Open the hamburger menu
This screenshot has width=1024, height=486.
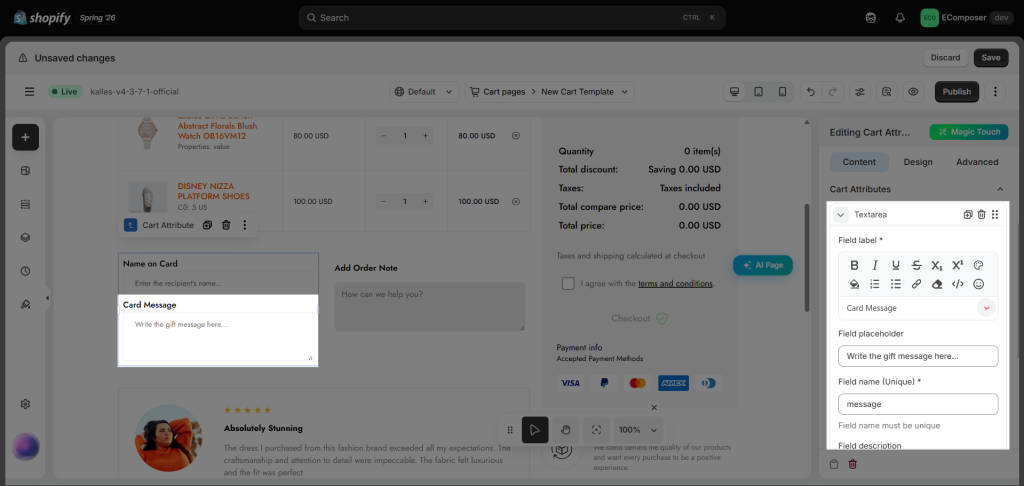[29, 91]
